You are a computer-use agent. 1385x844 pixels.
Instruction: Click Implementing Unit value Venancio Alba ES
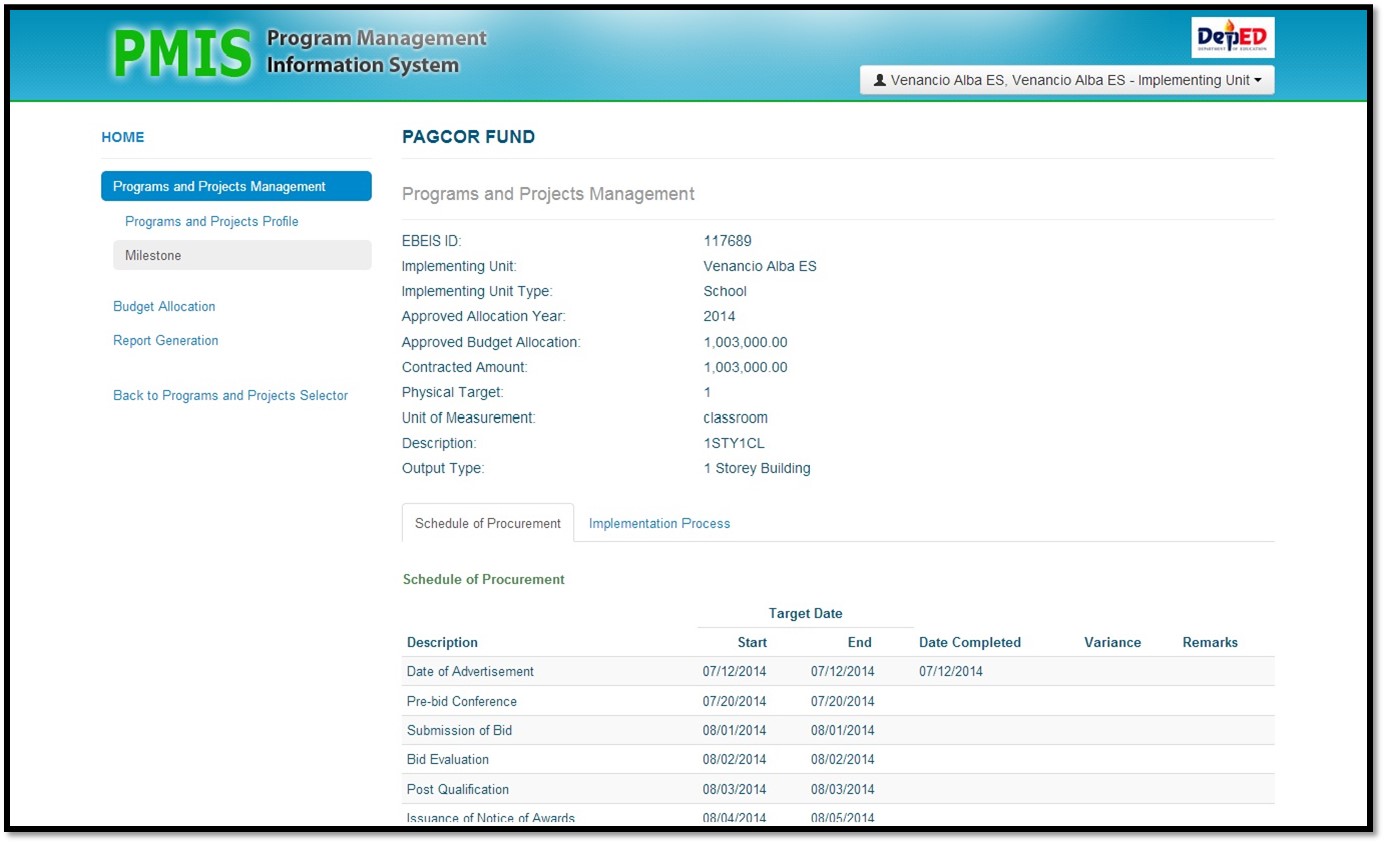[760, 266]
